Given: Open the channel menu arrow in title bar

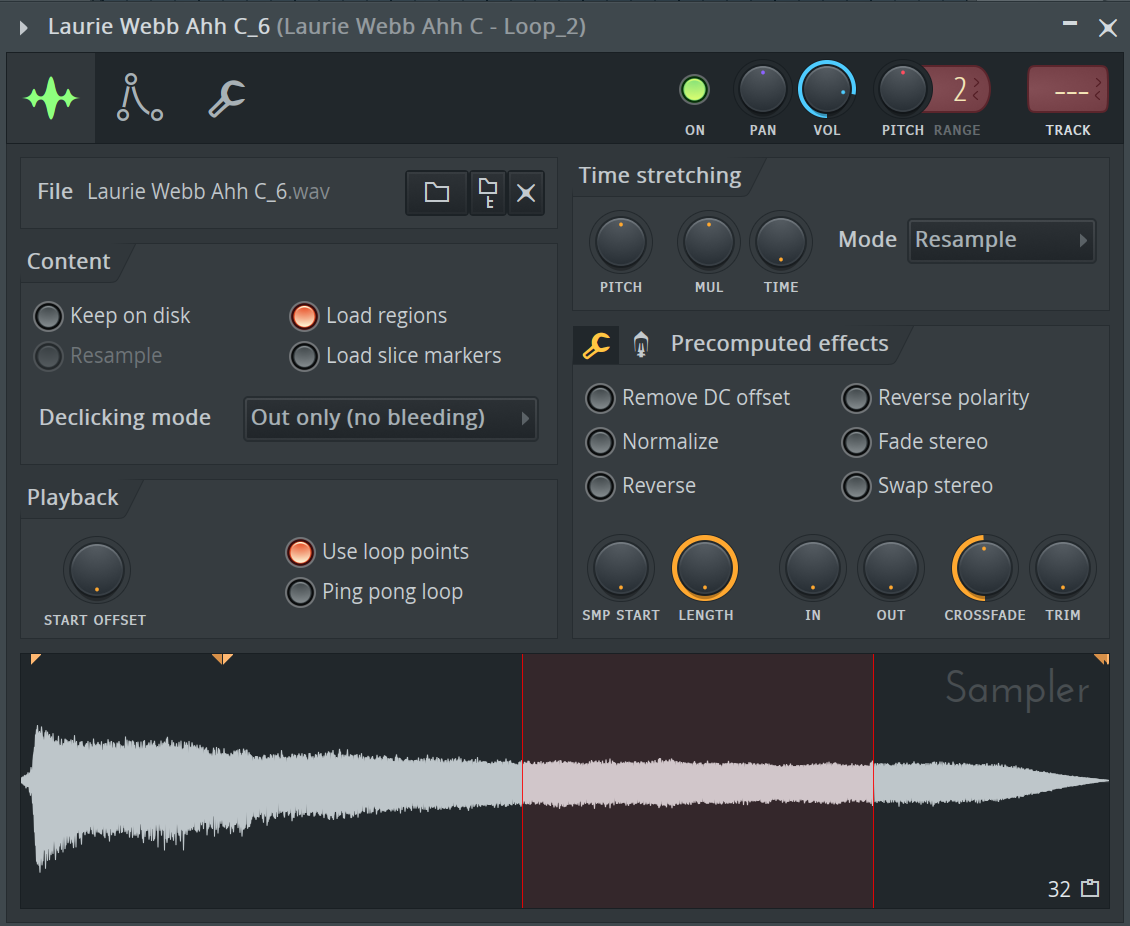Looking at the screenshot, I should [24, 27].
